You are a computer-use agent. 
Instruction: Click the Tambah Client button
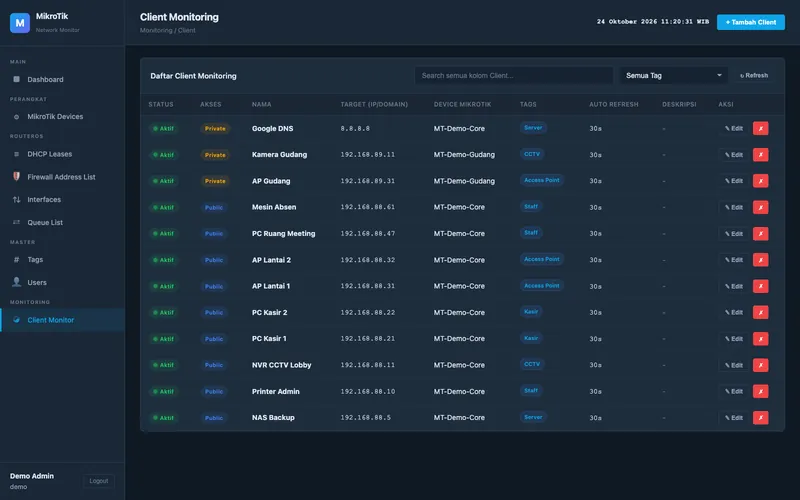[751, 22]
